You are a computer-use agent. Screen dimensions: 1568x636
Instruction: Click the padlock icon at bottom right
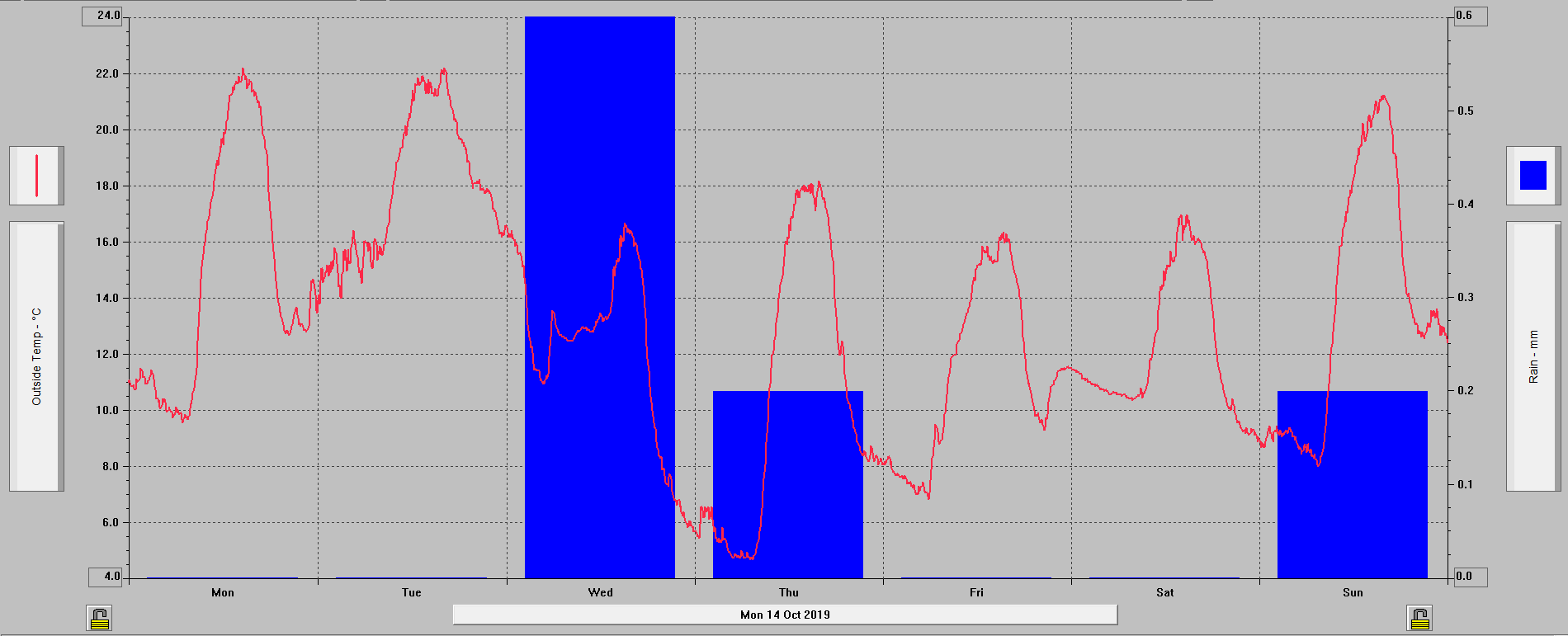[1419, 618]
